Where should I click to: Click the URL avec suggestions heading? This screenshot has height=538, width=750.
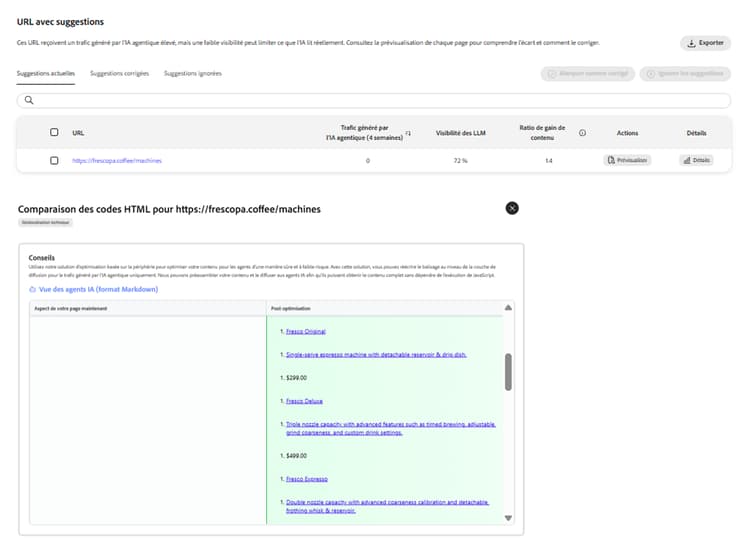point(60,22)
